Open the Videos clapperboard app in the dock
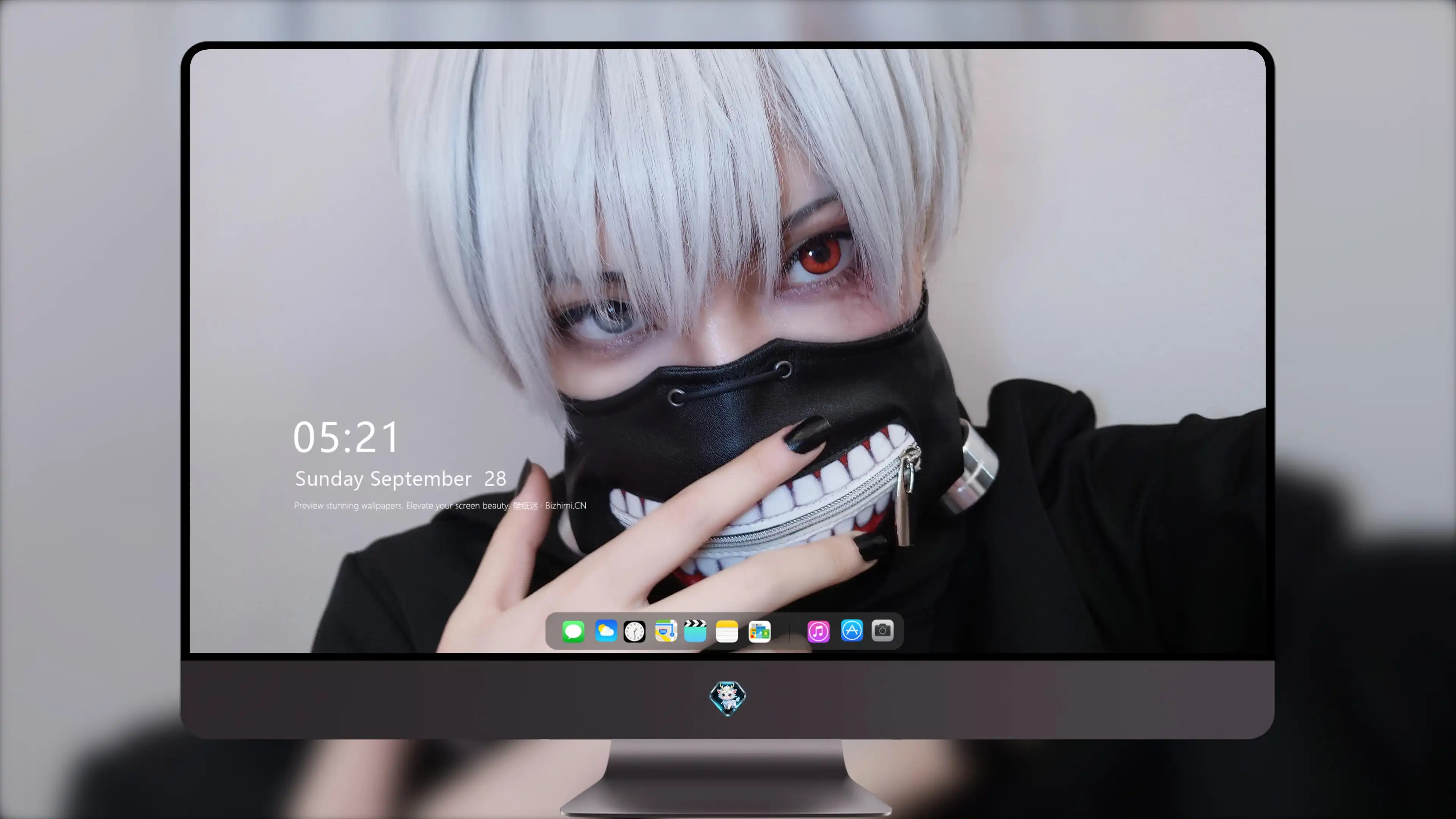The width and height of the screenshot is (1456, 819). point(695,631)
